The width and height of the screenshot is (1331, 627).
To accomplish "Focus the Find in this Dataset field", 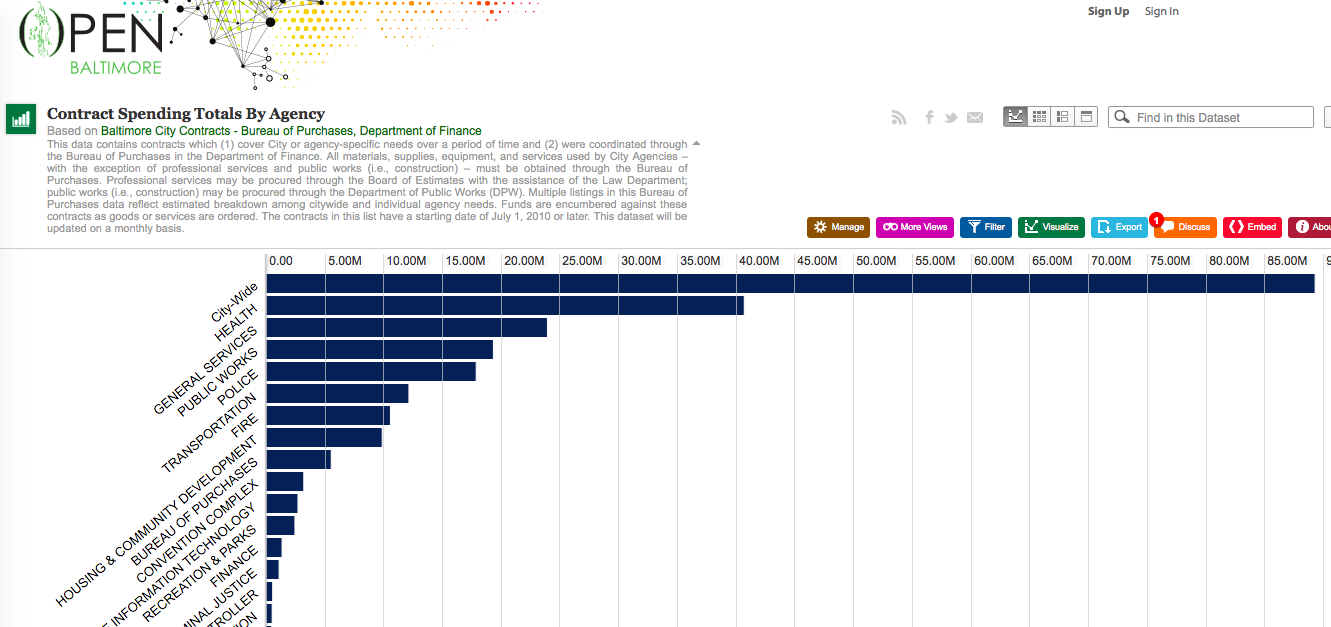I will (1211, 117).
